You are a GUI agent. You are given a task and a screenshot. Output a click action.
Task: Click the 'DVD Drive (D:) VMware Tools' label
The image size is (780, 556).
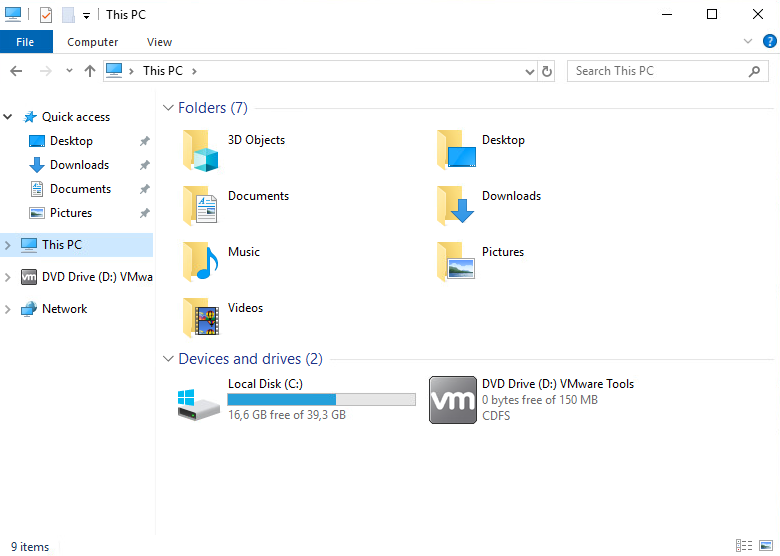(558, 384)
